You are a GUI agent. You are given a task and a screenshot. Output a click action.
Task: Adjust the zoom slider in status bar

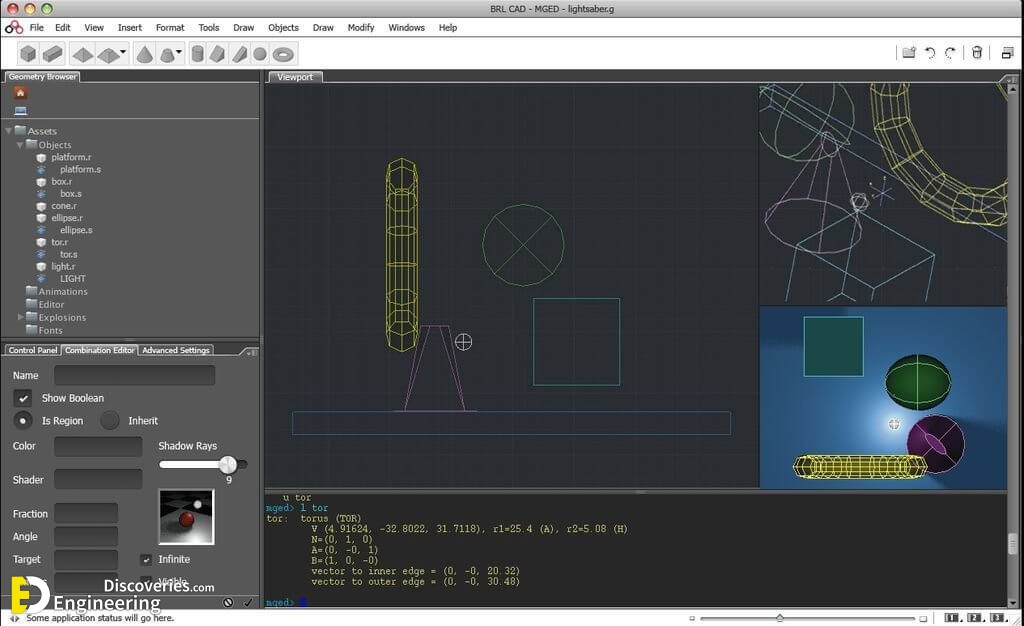coord(780,618)
